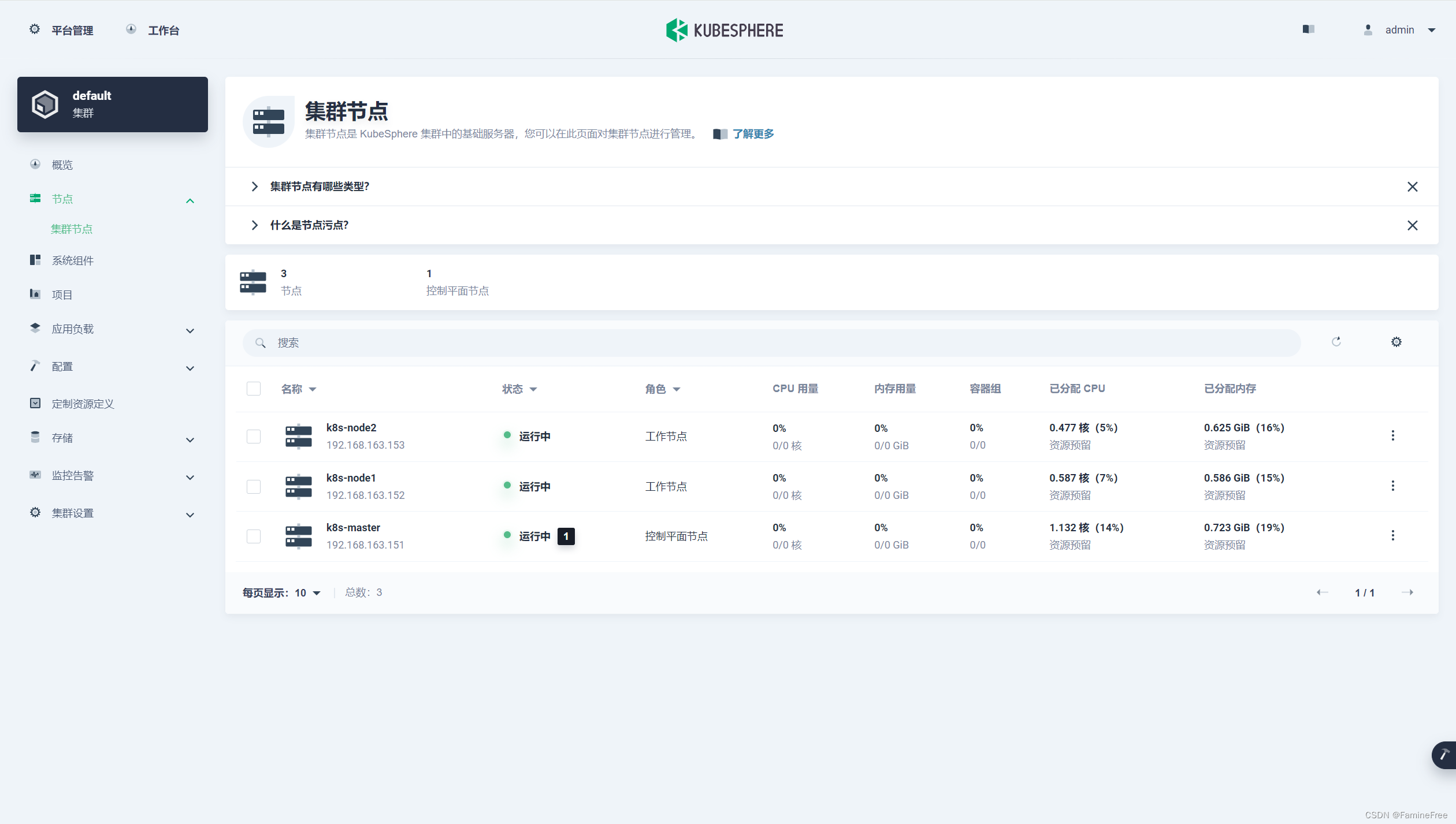Click the next page arrow
The height and width of the screenshot is (824, 1456).
coord(1409,592)
